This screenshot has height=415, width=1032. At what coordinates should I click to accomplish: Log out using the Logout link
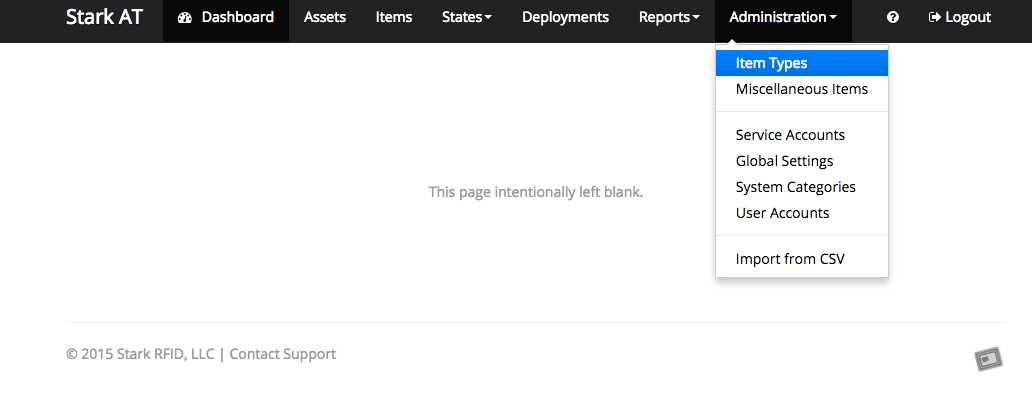pyautogui.click(x=960, y=17)
